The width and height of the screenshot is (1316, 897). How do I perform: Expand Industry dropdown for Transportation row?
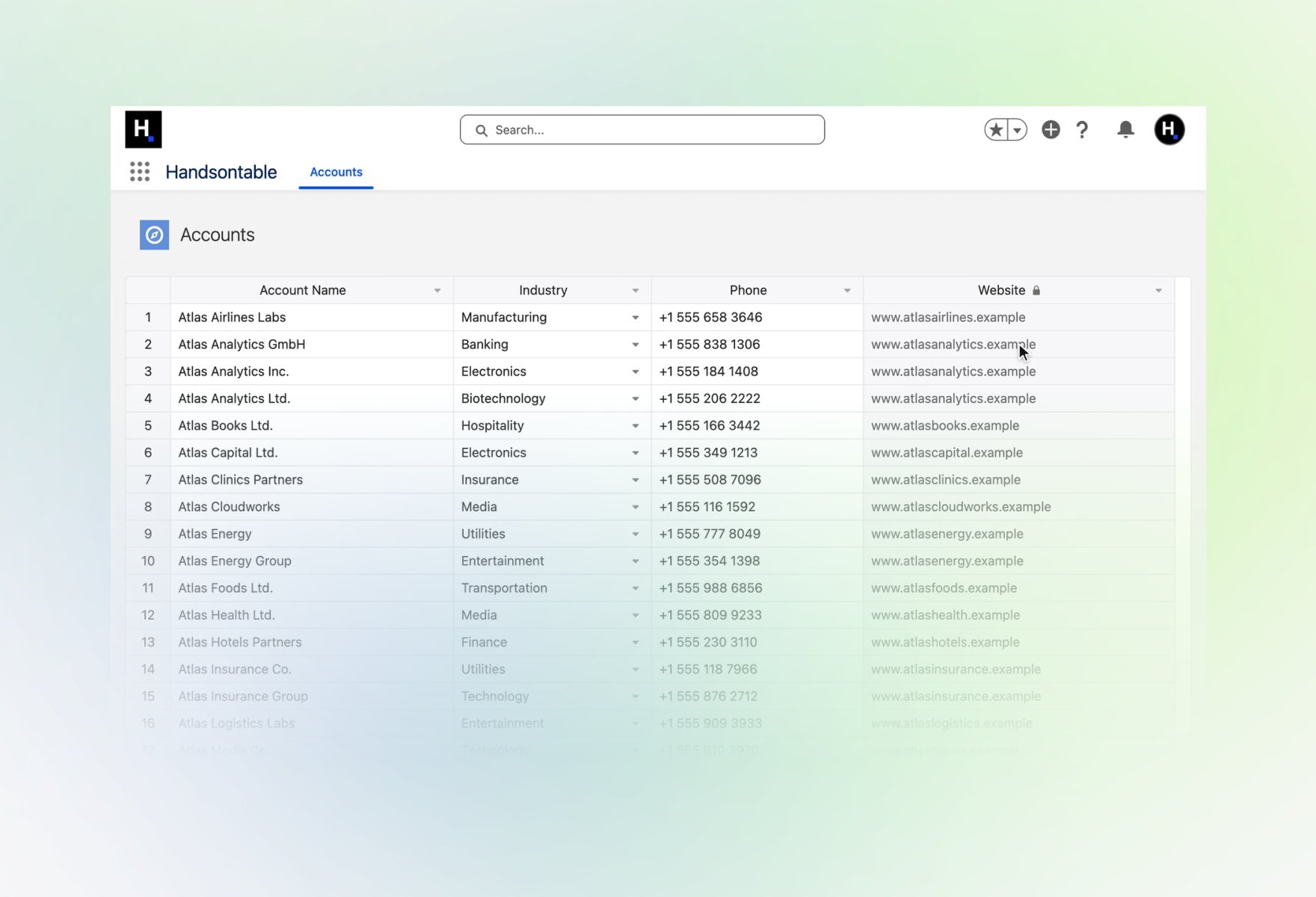click(x=636, y=588)
